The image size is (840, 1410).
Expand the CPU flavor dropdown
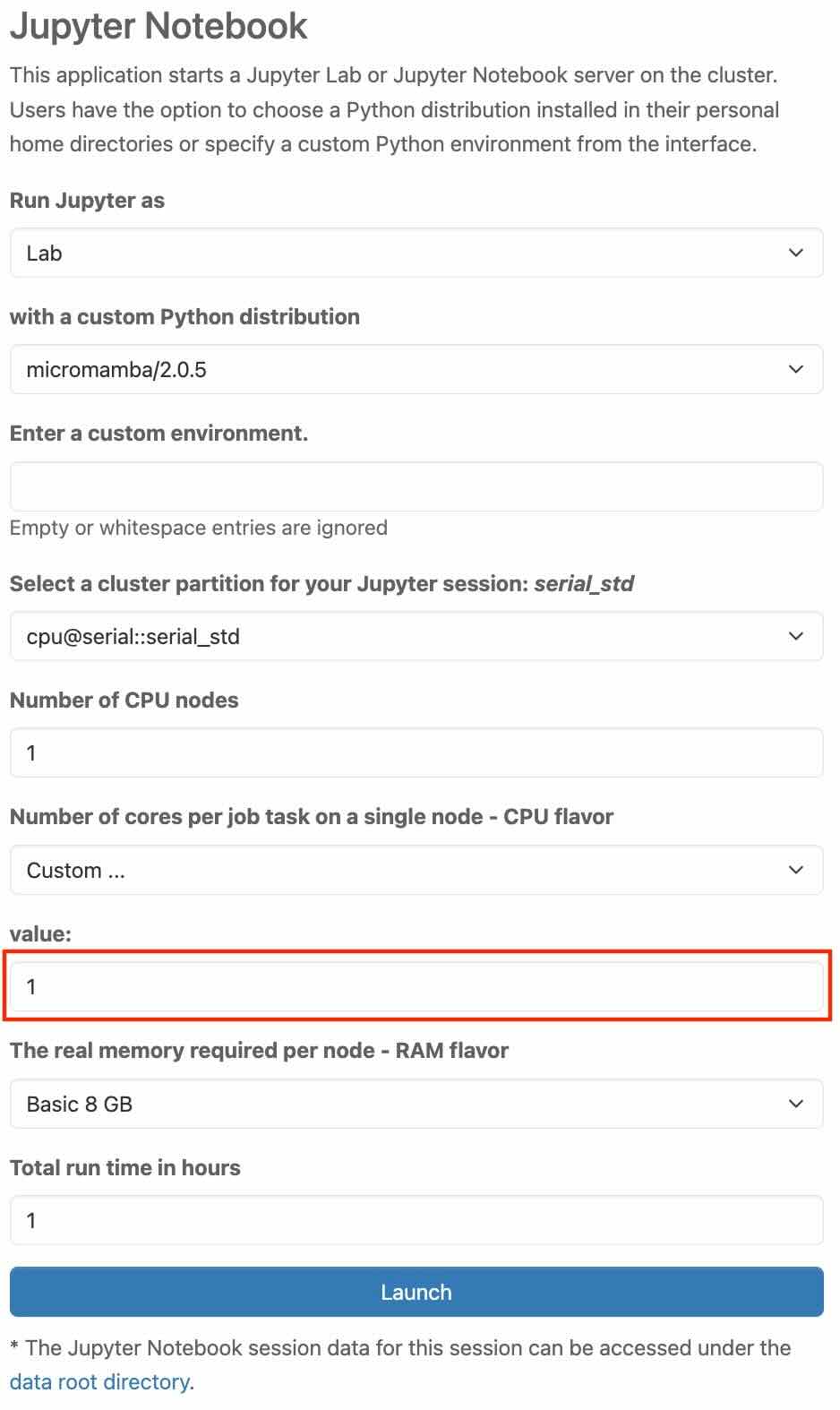pos(403,870)
